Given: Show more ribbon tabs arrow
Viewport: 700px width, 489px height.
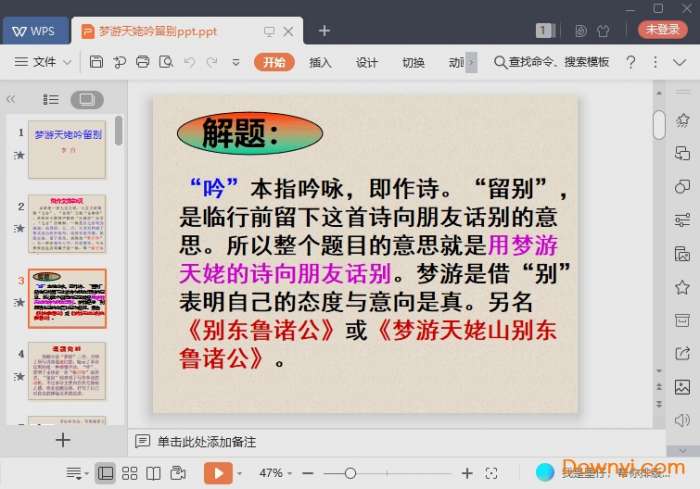Looking at the screenshot, I should point(471,62).
